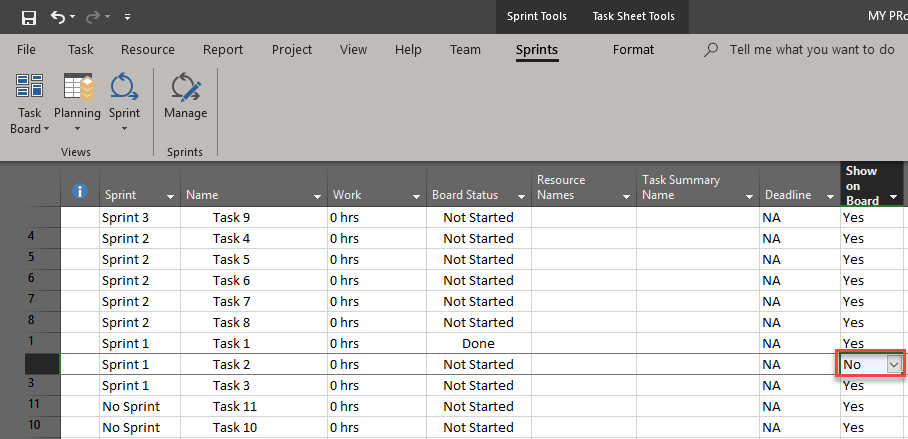Open Customize Quick Access Toolbar arrow
The image size is (908, 439).
click(x=127, y=17)
